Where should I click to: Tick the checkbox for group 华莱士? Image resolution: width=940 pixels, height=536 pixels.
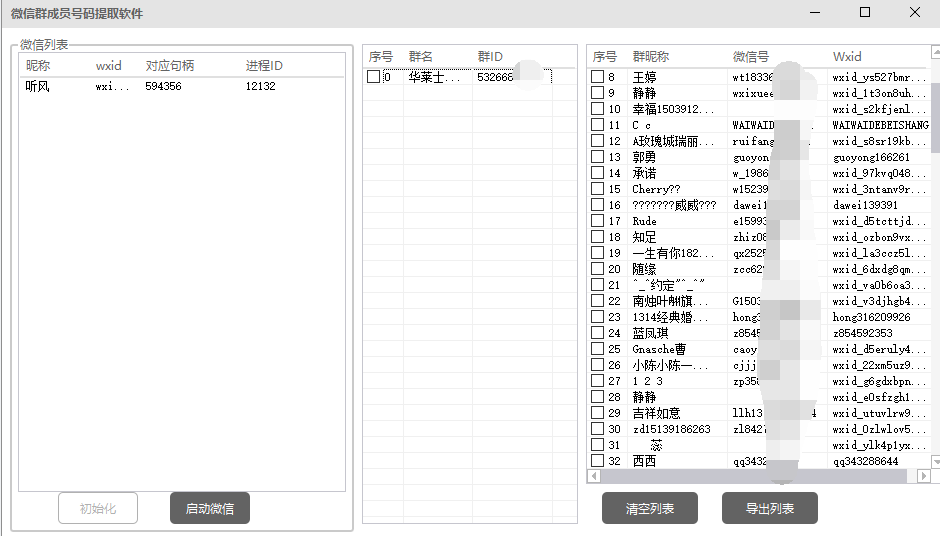[373, 77]
